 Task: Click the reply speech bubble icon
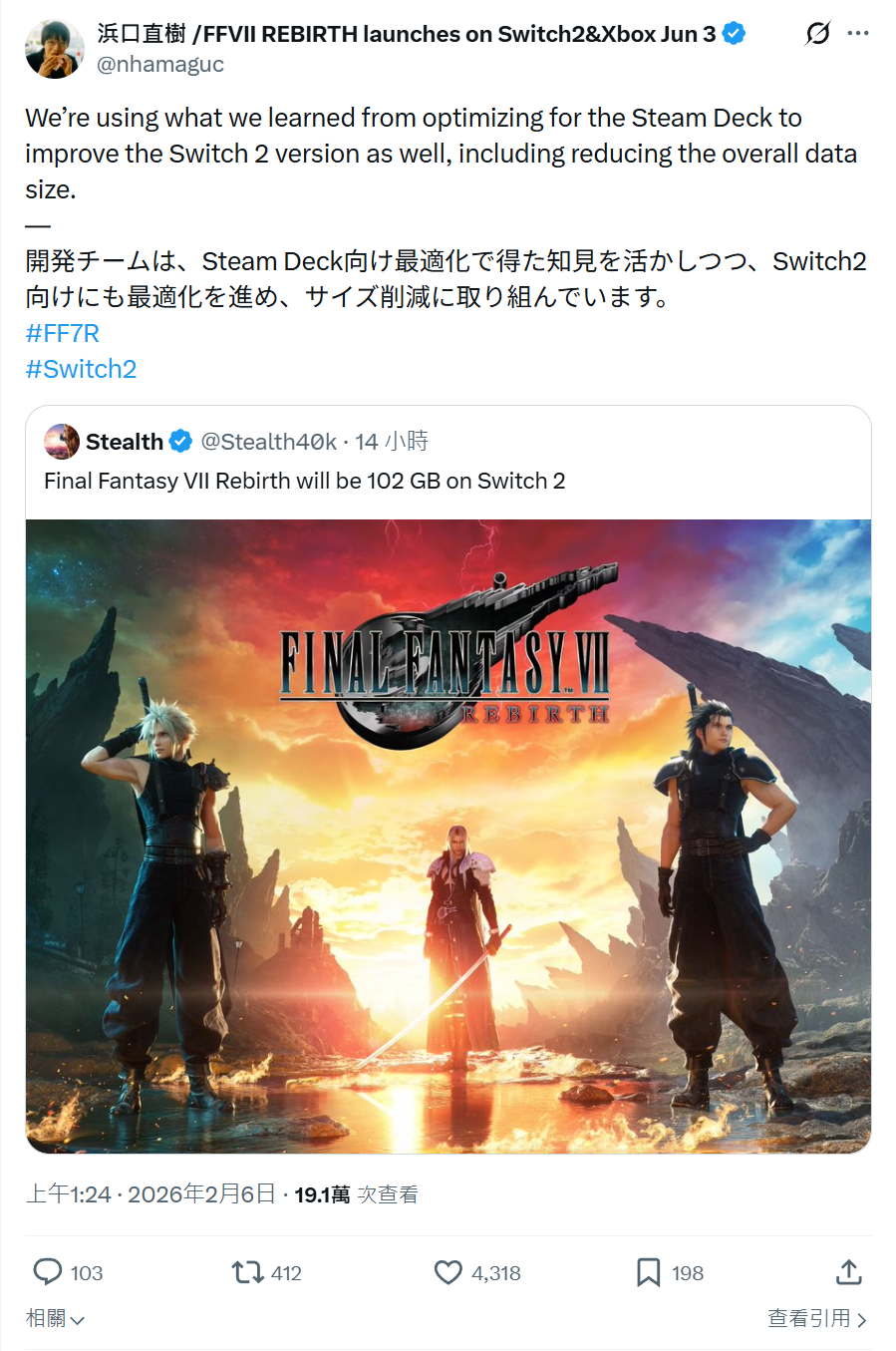point(48,1271)
